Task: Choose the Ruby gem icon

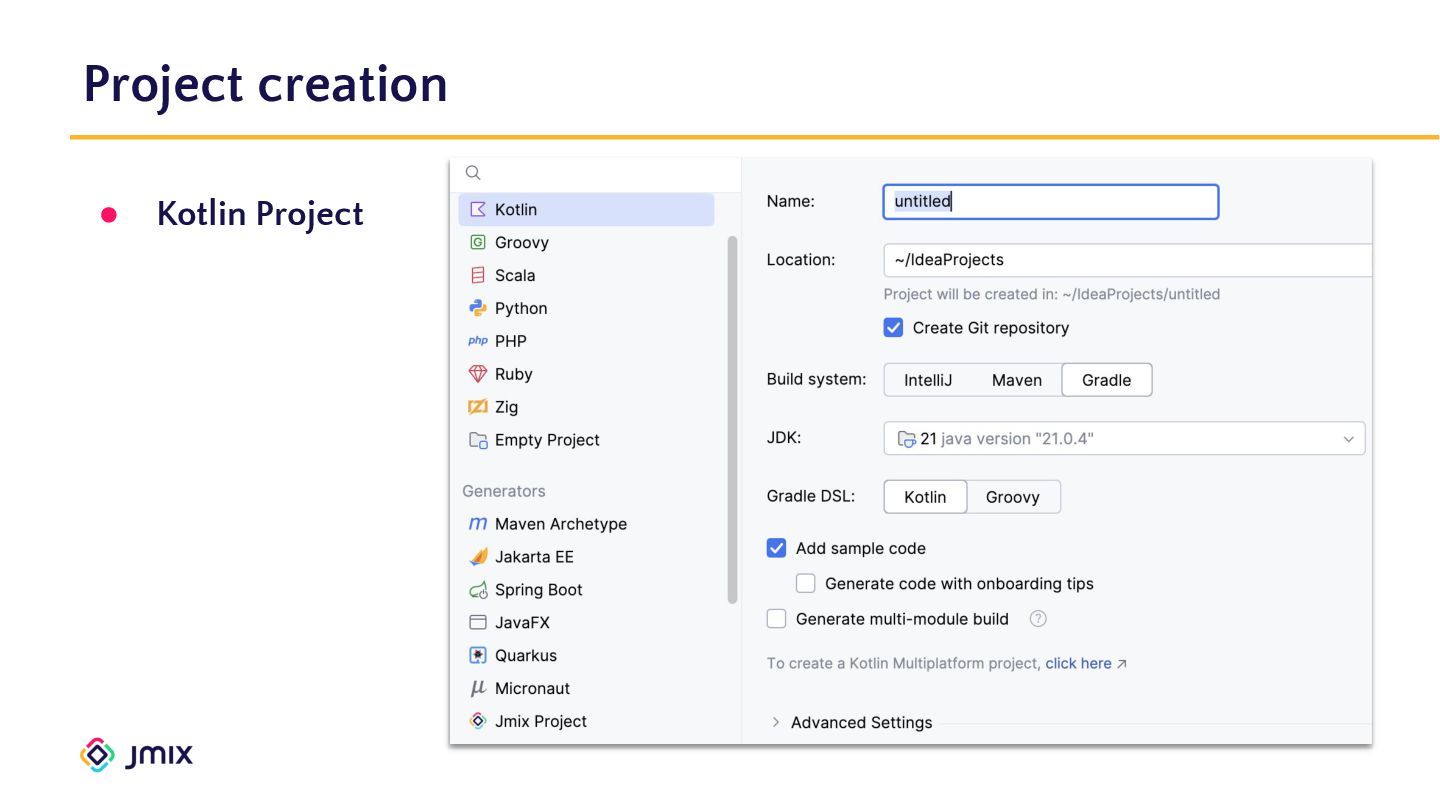Action: tap(478, 374)
